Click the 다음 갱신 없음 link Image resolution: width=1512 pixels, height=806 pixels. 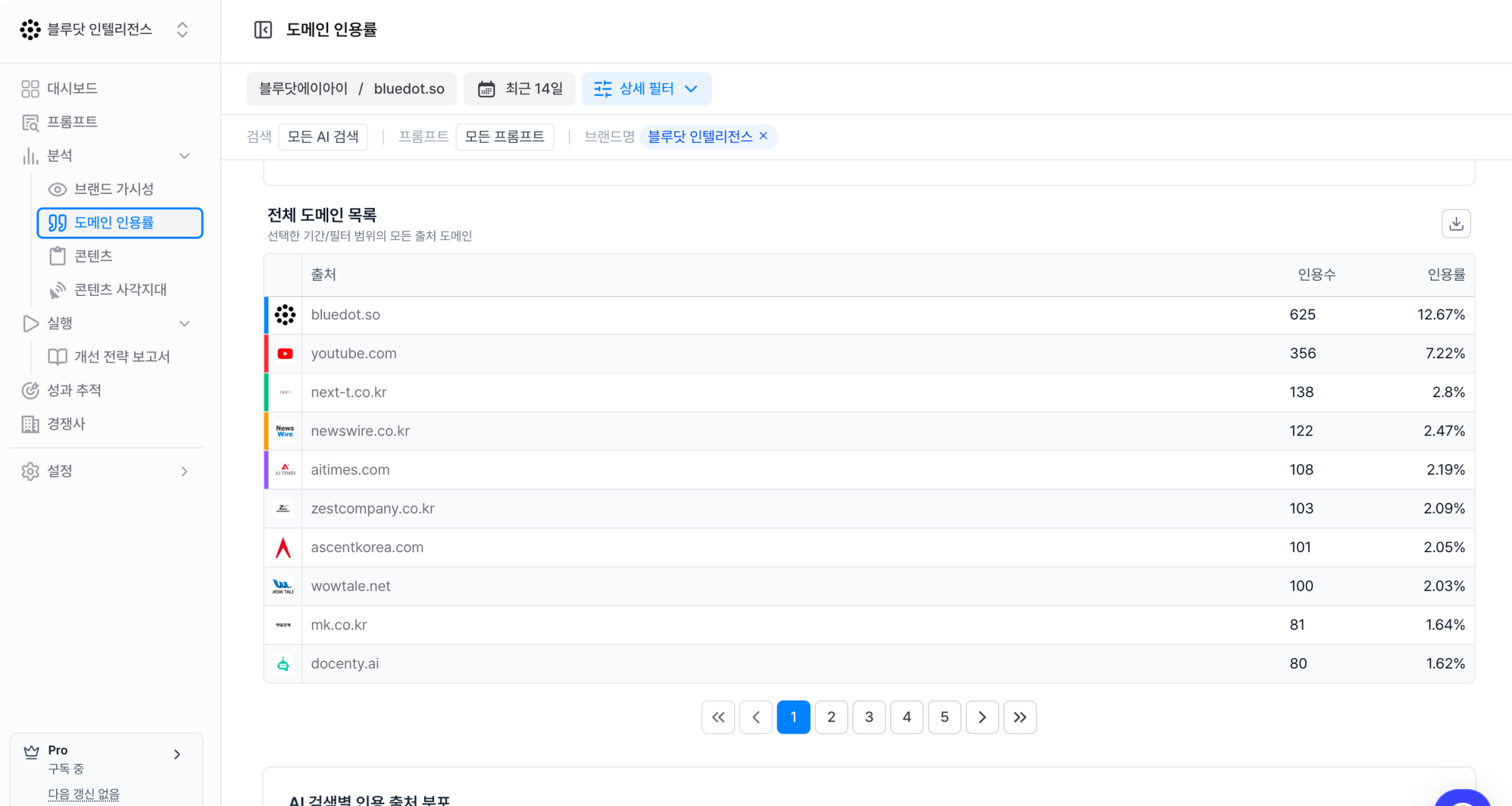[x=84, y=795]
